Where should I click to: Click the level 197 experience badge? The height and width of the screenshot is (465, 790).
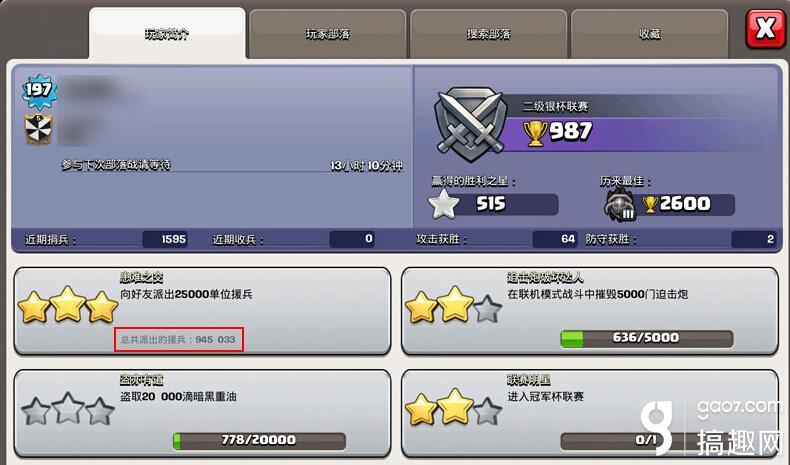[39, 91]
